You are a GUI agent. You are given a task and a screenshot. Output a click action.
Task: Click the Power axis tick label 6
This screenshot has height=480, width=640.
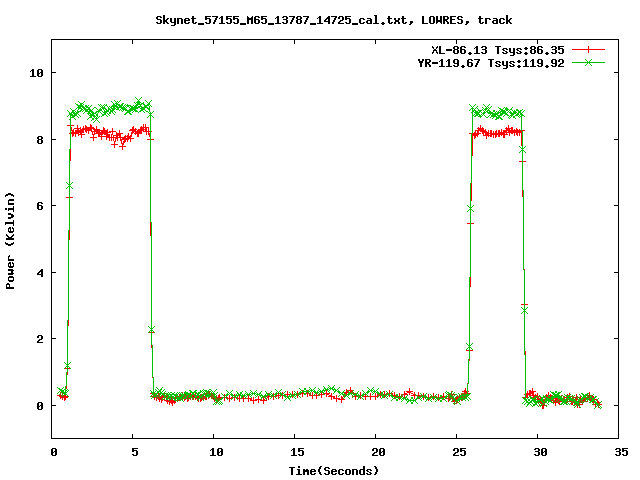click(40, 206)
